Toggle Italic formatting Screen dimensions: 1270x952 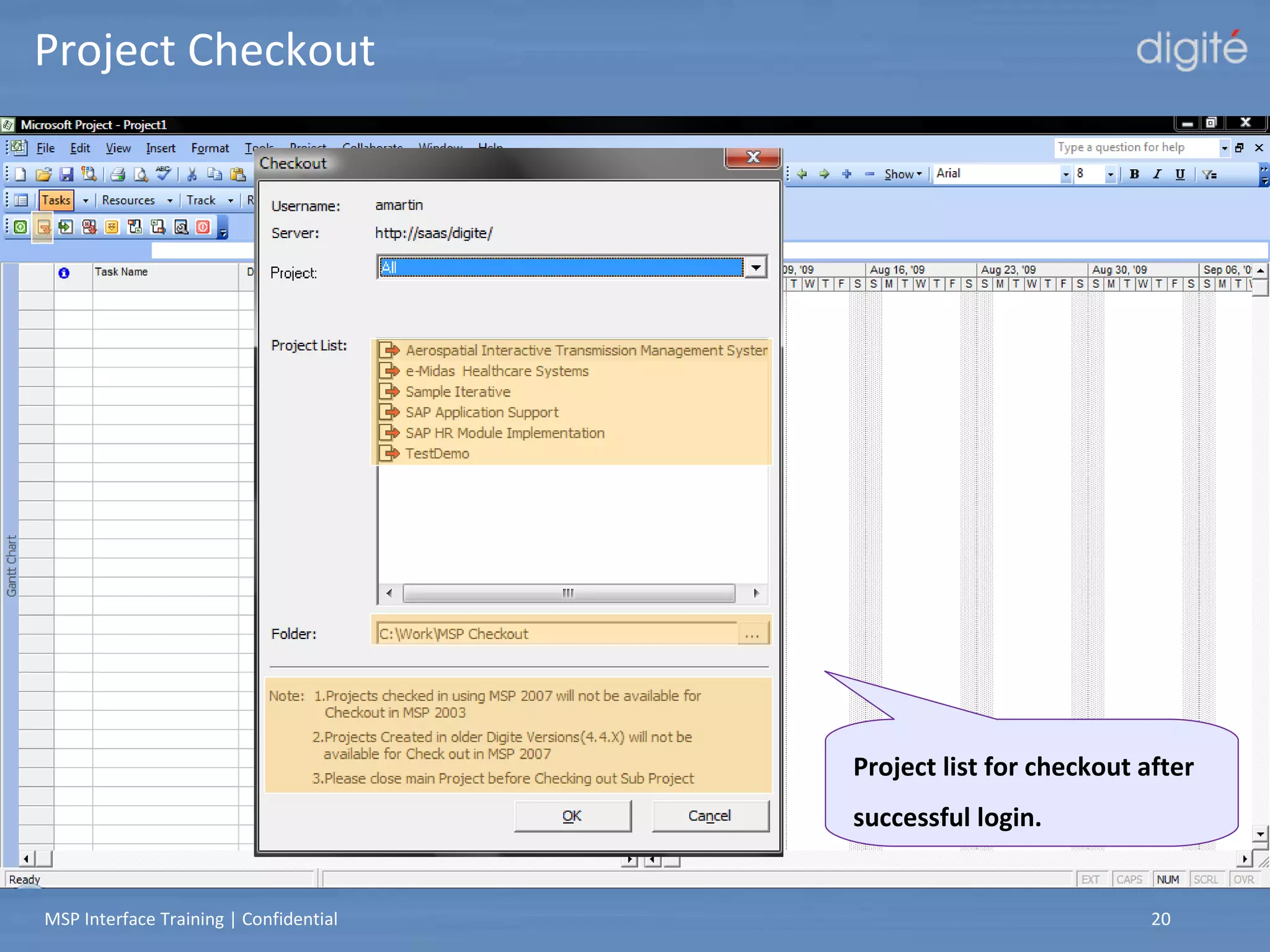pos(1157,174)
